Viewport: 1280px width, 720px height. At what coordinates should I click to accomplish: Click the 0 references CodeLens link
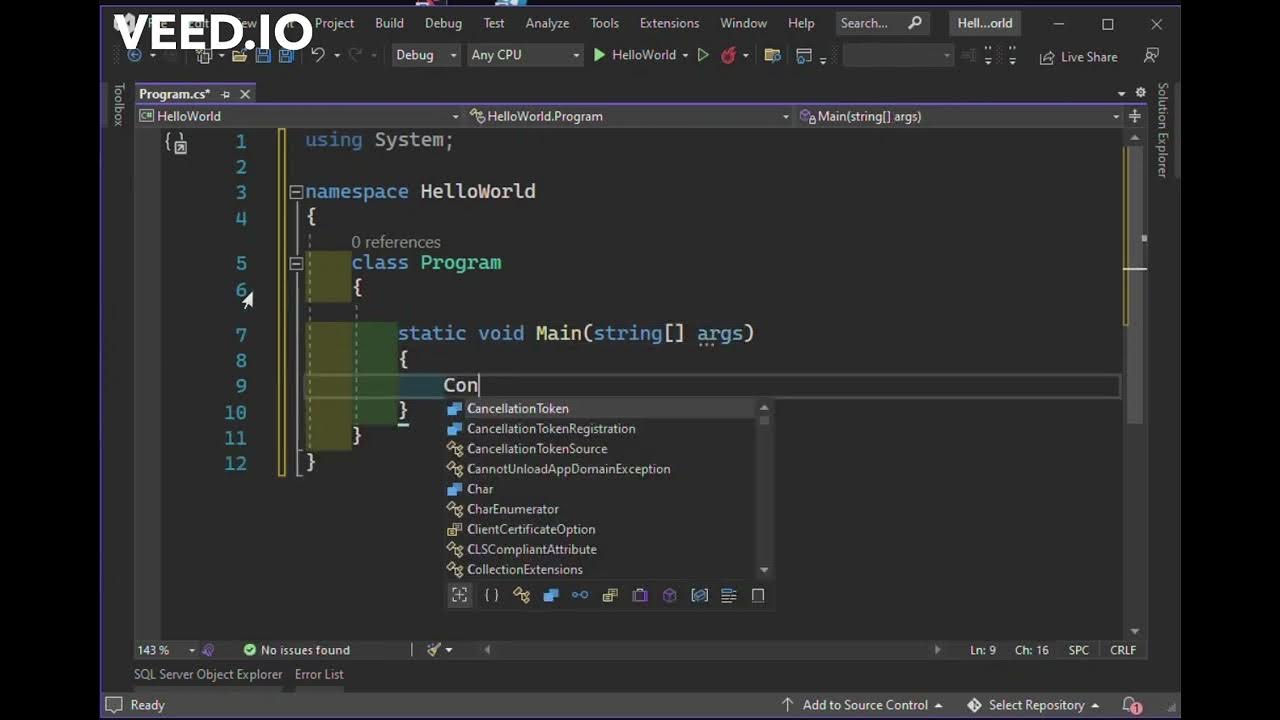(x=395, y=242)
